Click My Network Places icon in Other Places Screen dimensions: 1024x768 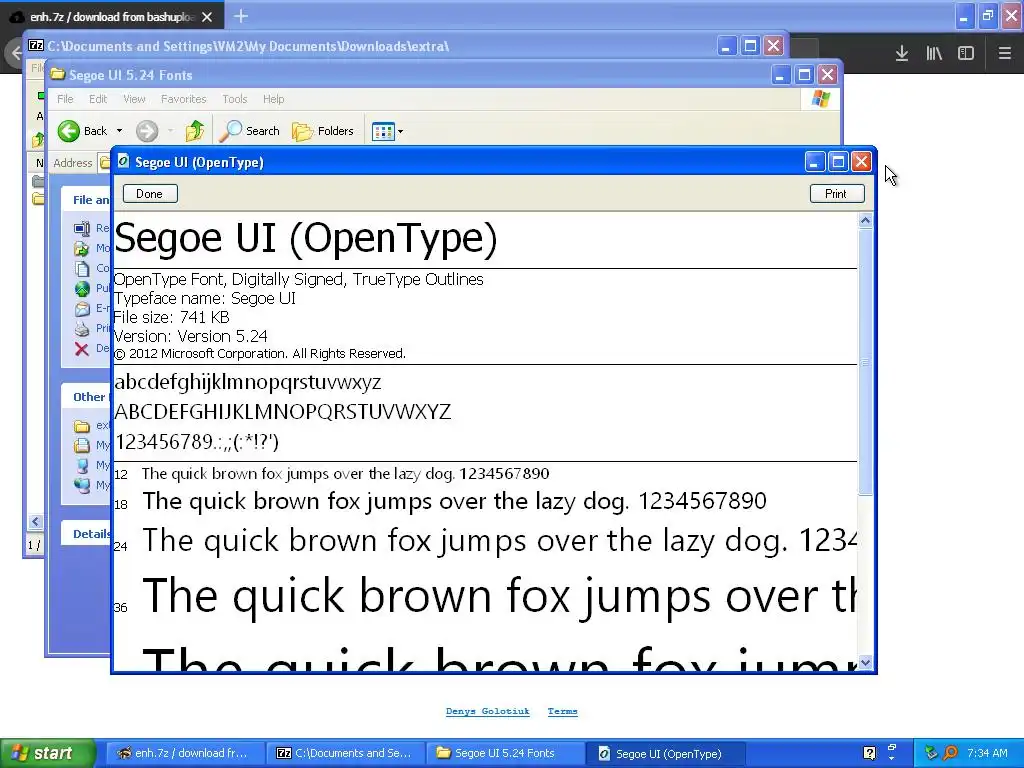82,485
